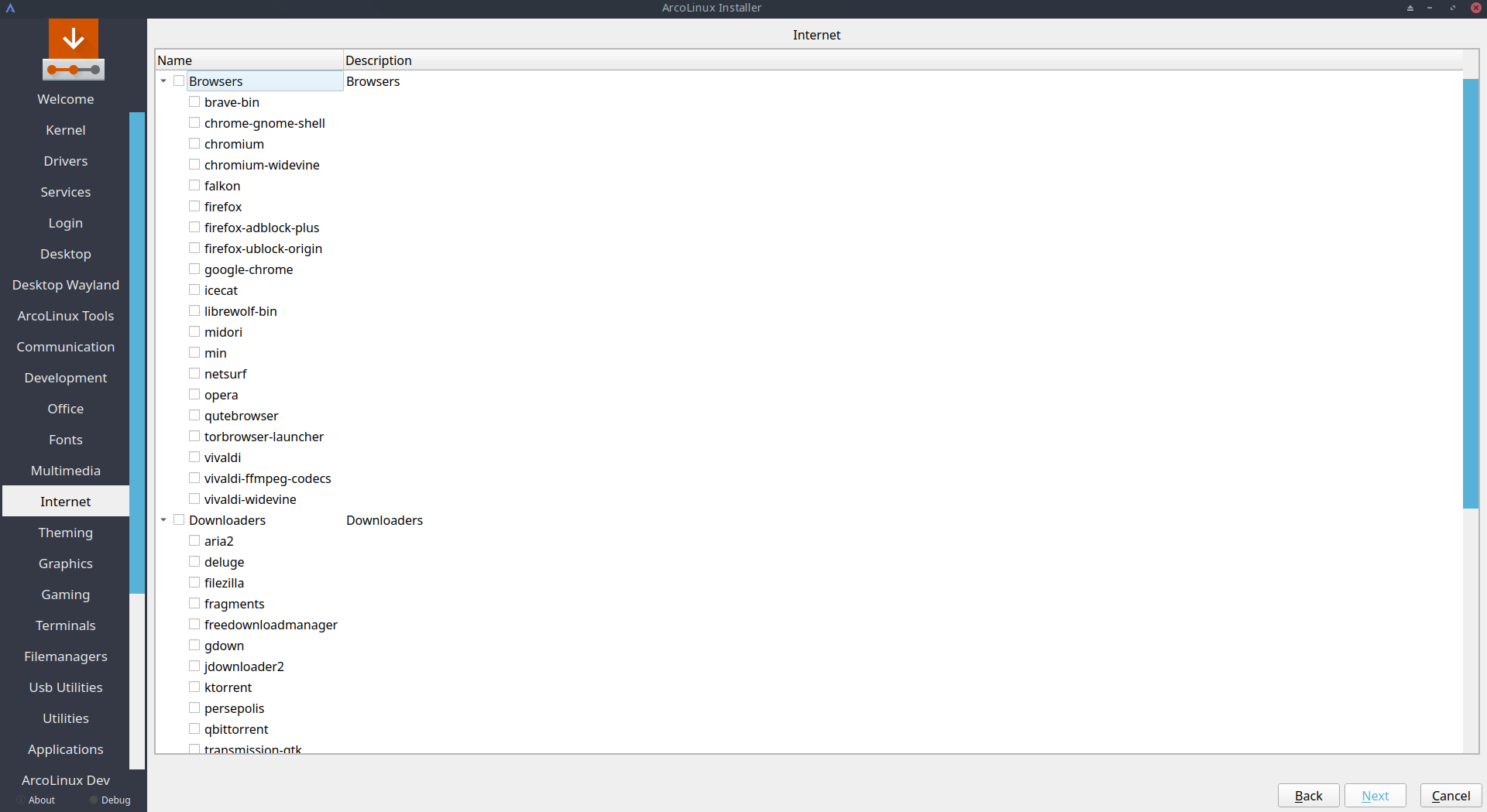Cancel the installation

[x=1451, y=796]
